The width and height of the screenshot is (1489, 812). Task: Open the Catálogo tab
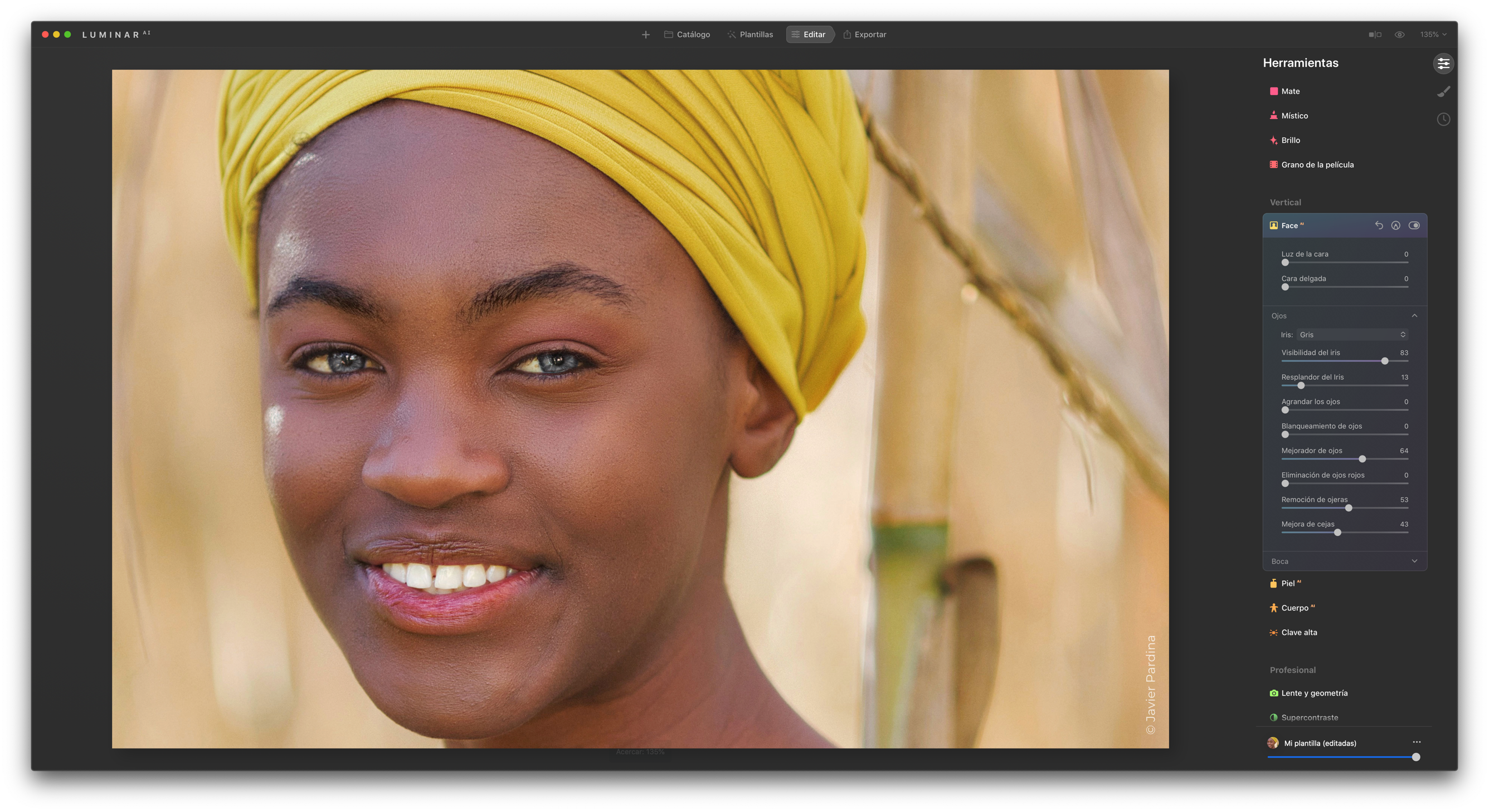coord(687,35)
